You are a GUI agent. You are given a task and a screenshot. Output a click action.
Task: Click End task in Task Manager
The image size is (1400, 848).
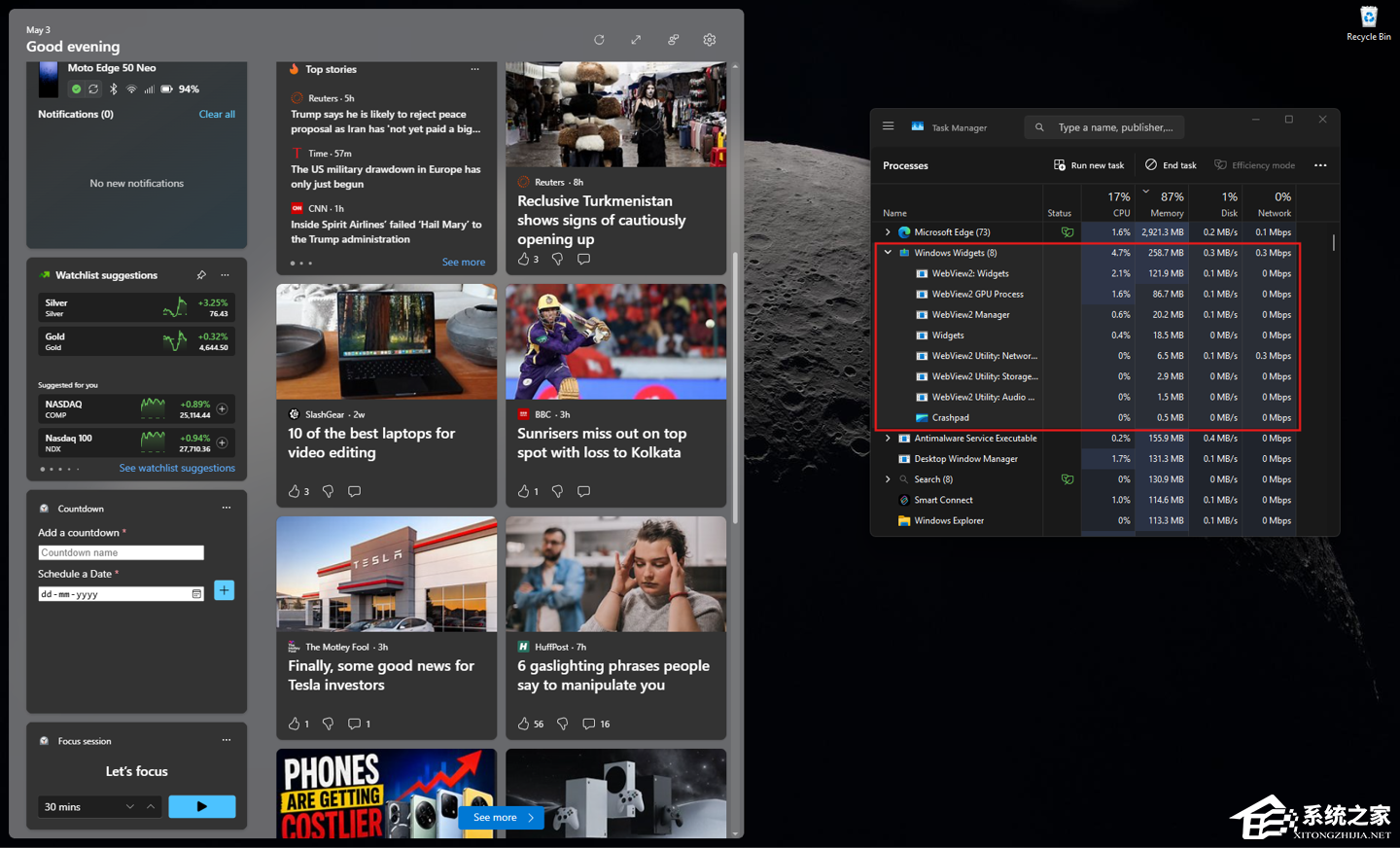point(1171,165)
